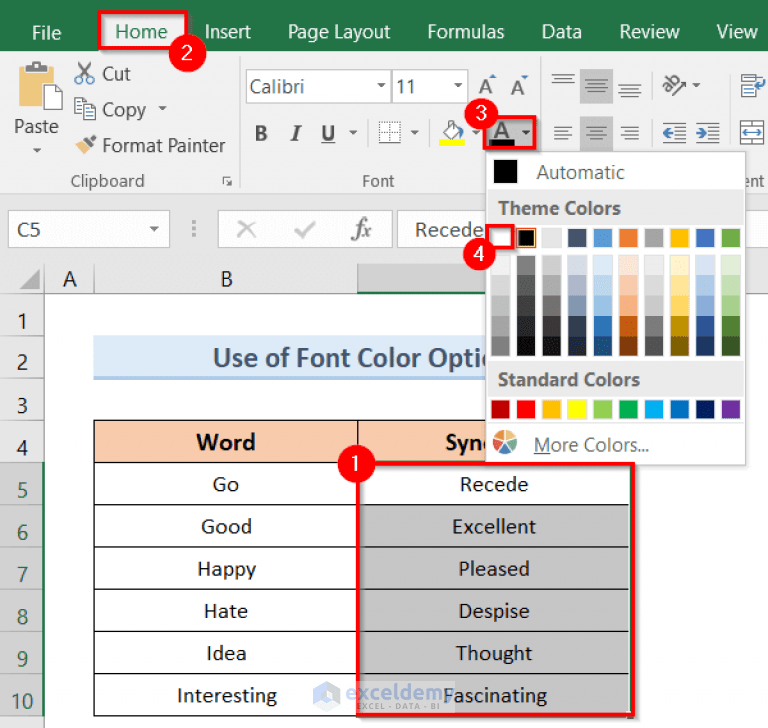The image size is (768, 728).
Task: Center text horizontally
Action: pyautogui.click(x=596, y=133)
